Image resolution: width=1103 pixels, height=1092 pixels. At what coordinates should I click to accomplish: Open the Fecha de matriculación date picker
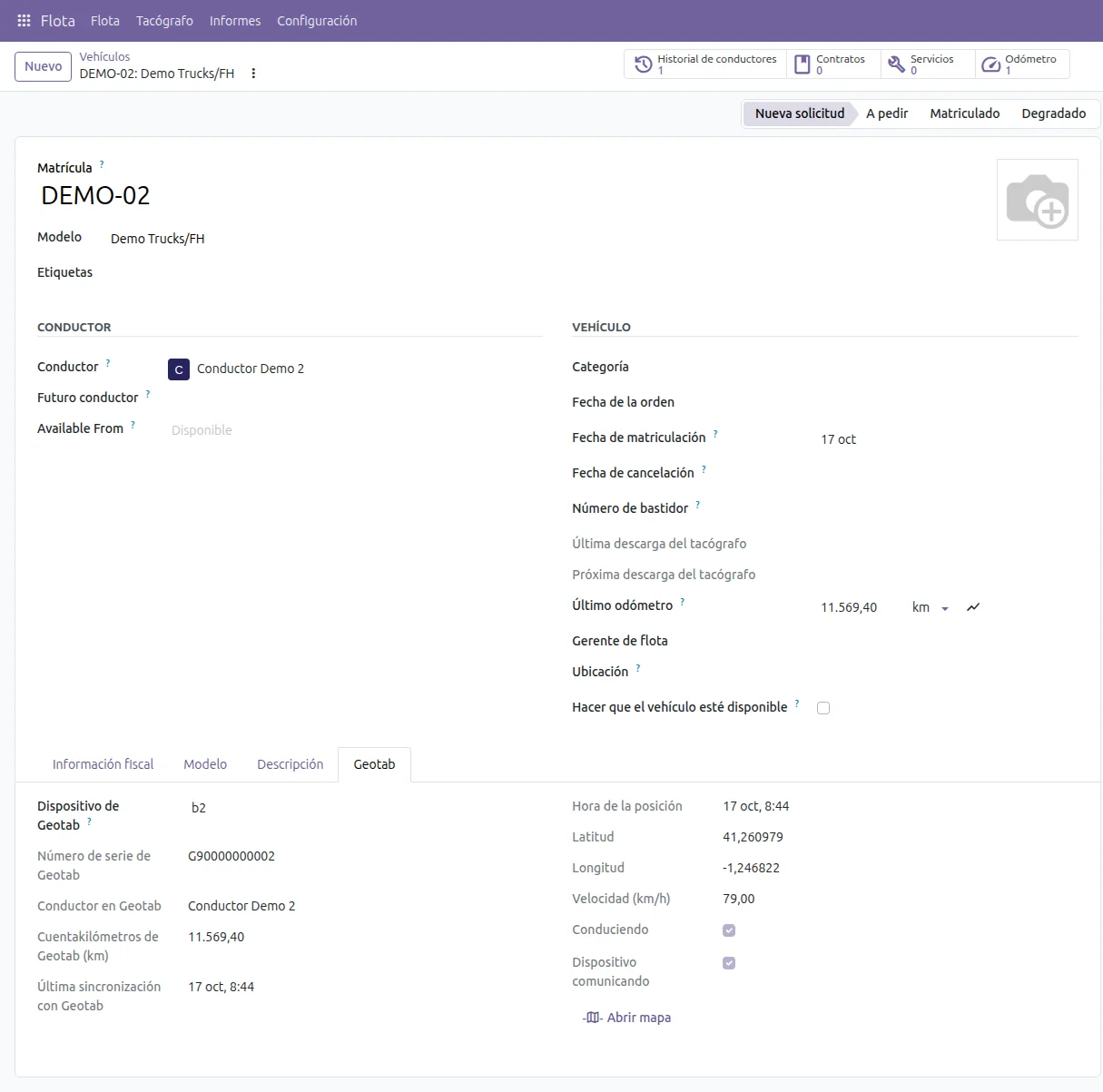(948, 439)
